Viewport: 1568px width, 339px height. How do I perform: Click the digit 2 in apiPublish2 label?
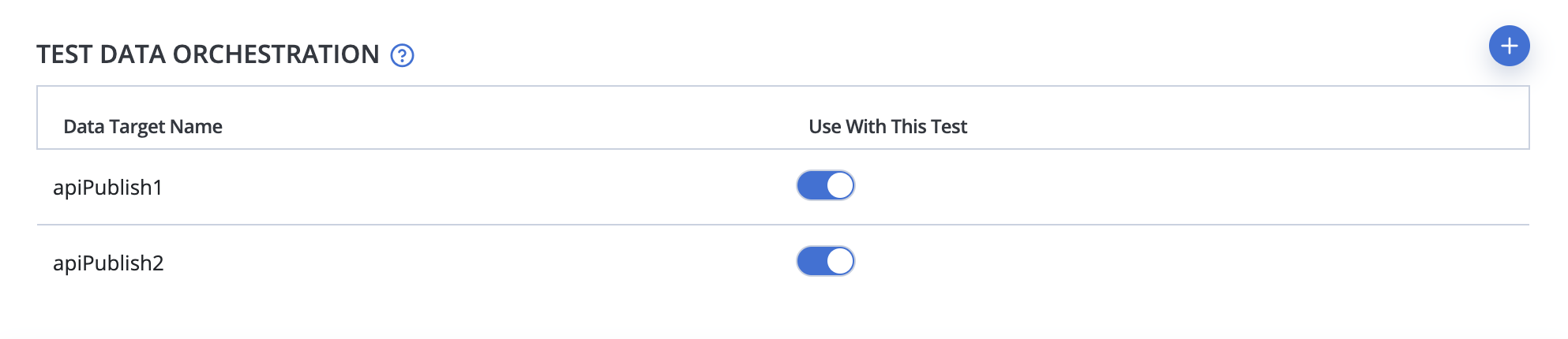coord(158,263)
